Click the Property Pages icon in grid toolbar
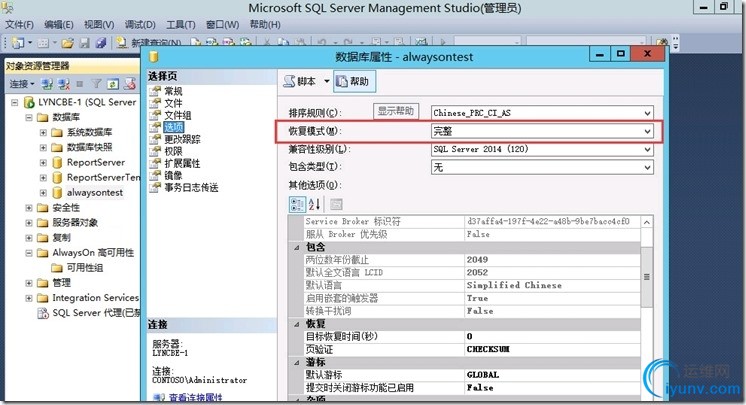746x405 pixels. click(x=336, y=204)
